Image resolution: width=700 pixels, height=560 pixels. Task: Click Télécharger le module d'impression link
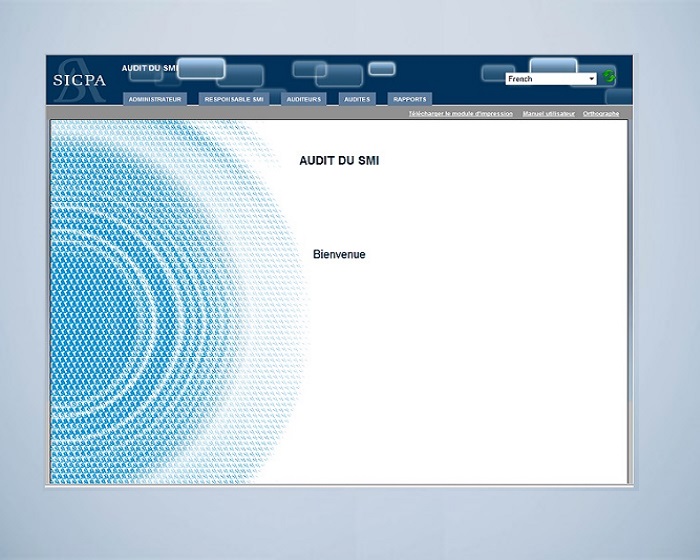pyautogui.click(x=460, y=114)
